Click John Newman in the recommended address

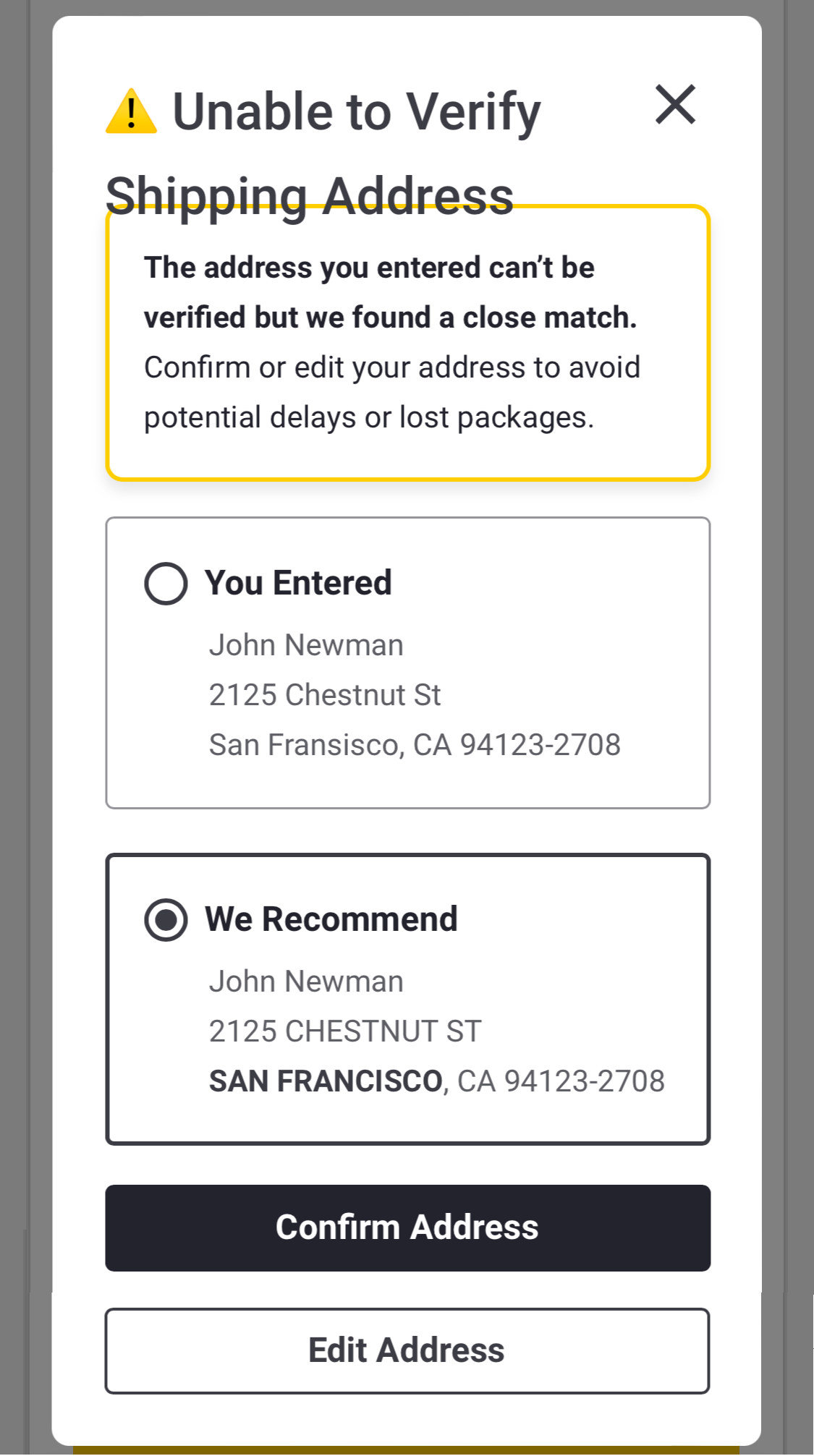click(306, 982)
